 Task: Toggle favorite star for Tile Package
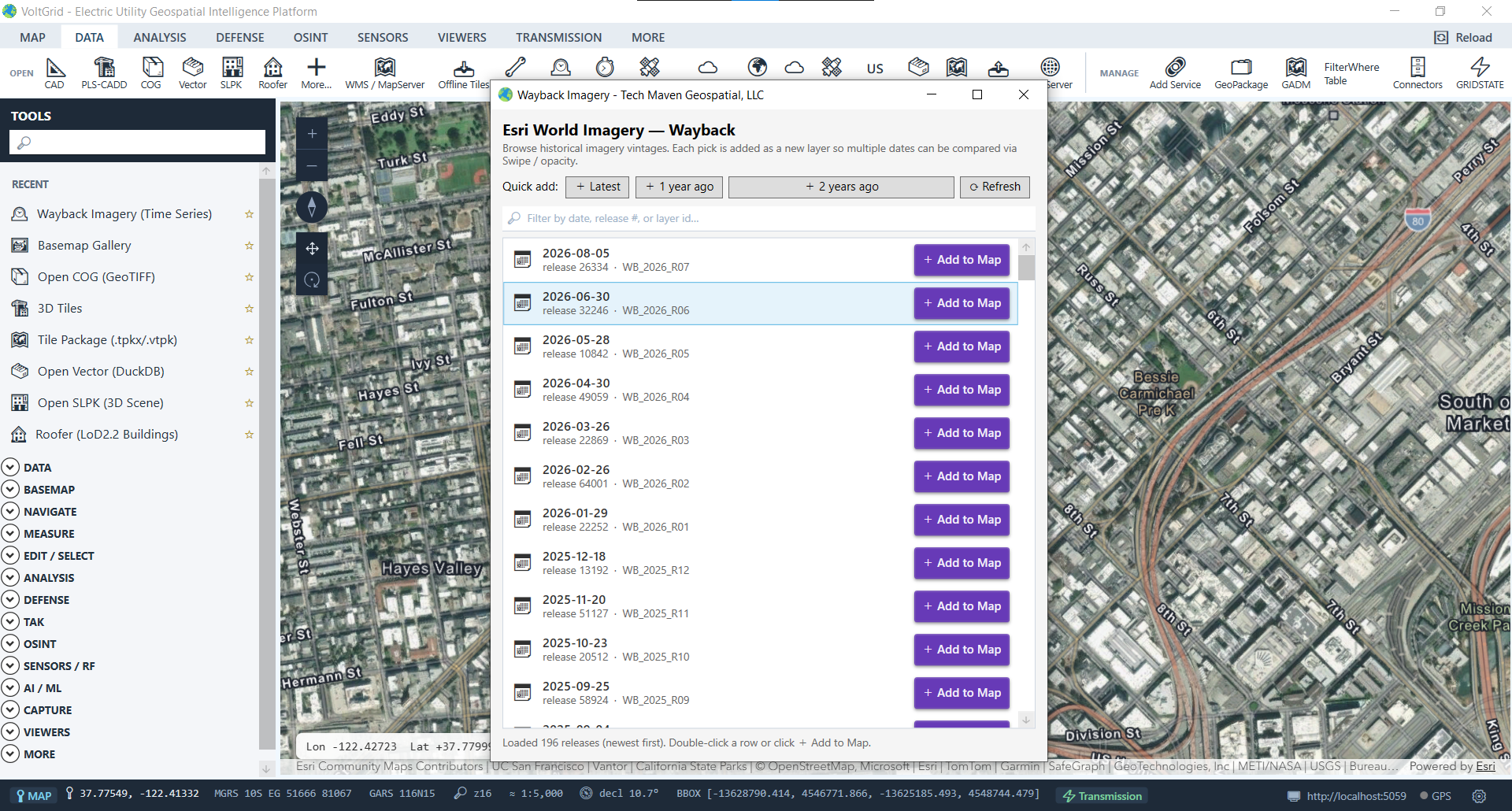pos(249,340)
